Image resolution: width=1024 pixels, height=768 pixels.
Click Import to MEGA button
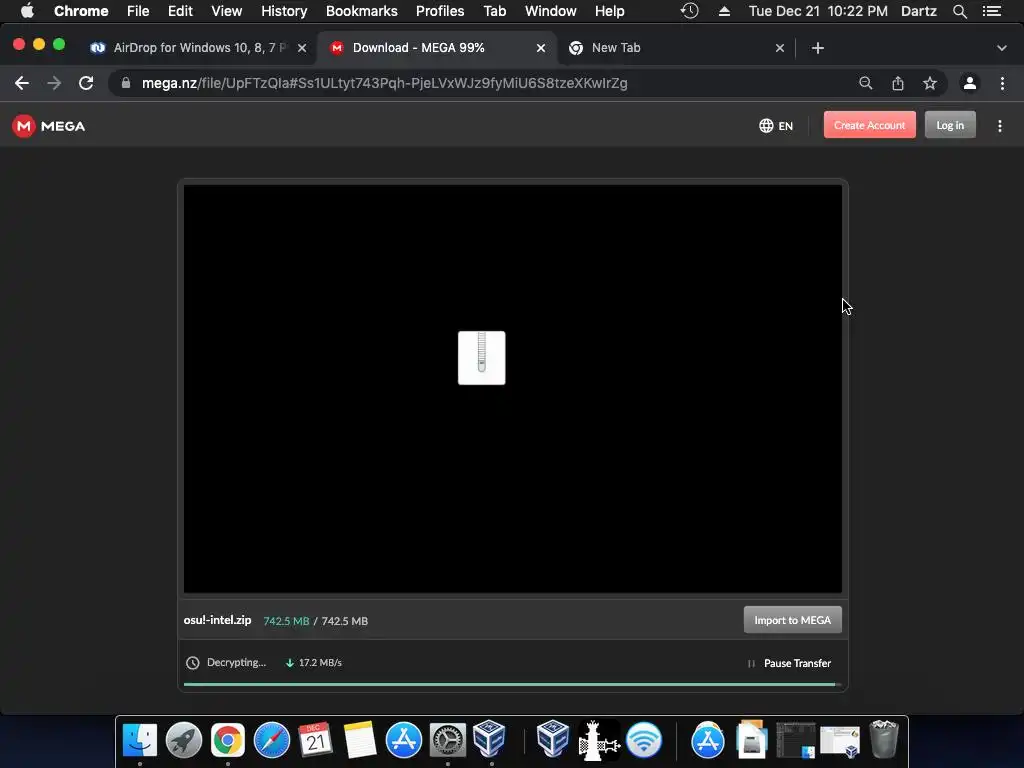pyautogui.click(x=792, y=620)
